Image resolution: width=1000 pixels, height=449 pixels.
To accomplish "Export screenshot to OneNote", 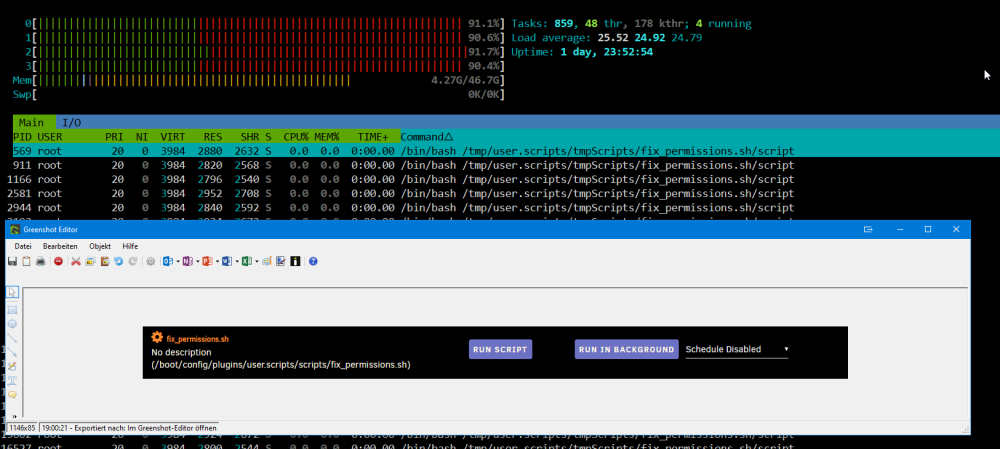I will point(188,261).
